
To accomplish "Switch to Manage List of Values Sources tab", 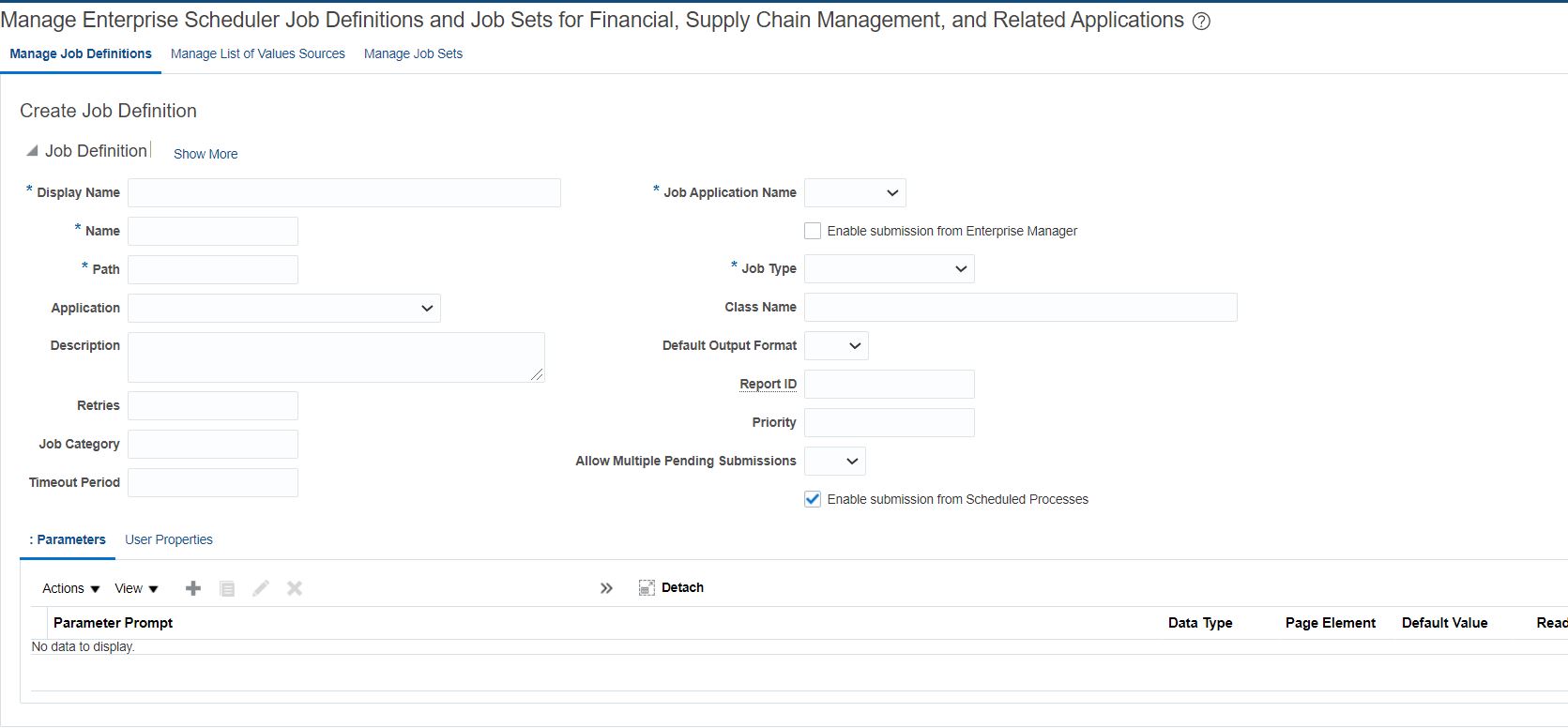I will (258, 53).
